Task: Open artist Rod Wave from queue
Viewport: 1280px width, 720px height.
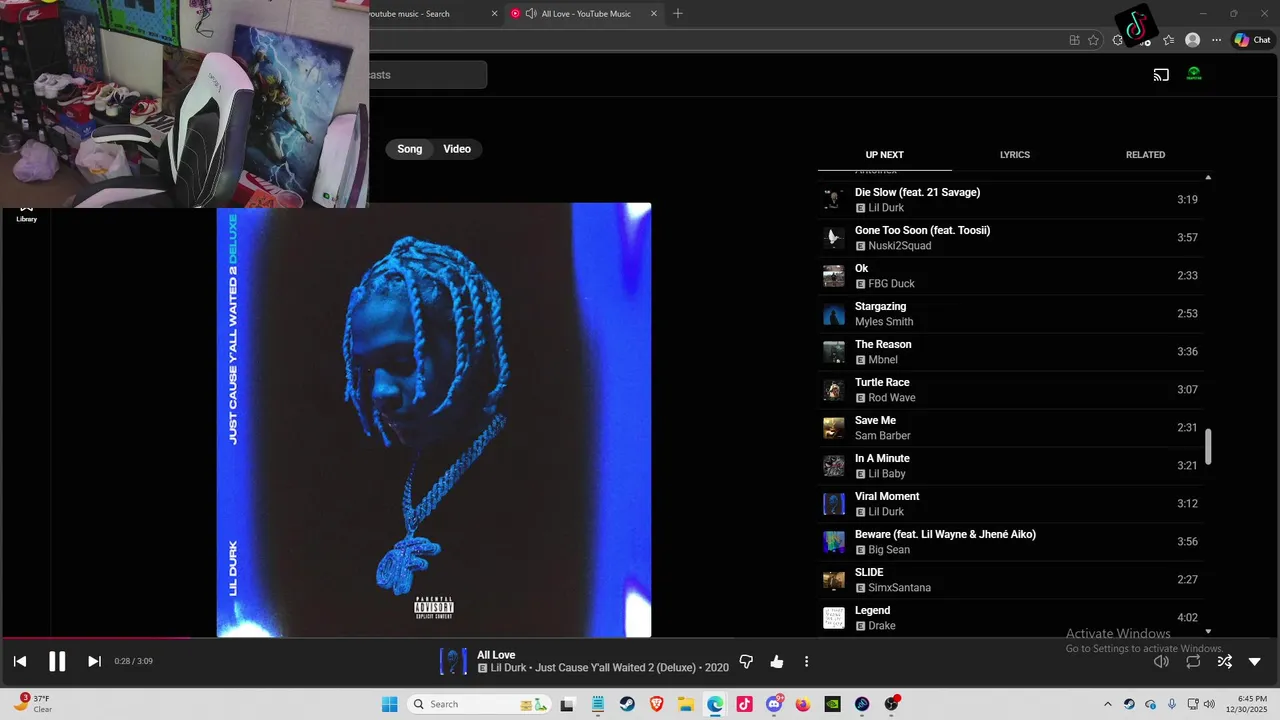Action: [x=892, y=398]
